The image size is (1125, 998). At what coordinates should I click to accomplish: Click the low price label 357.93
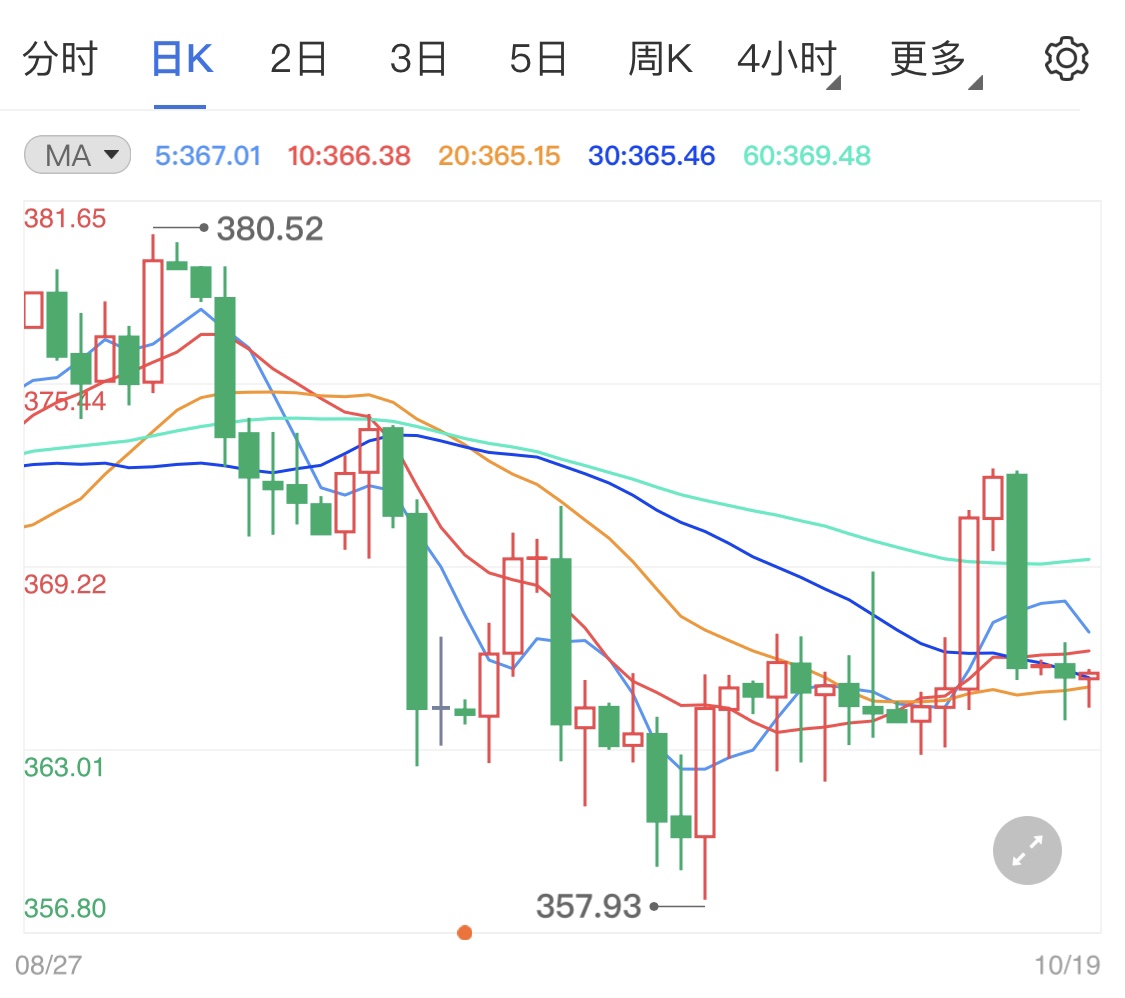point(588,906)
